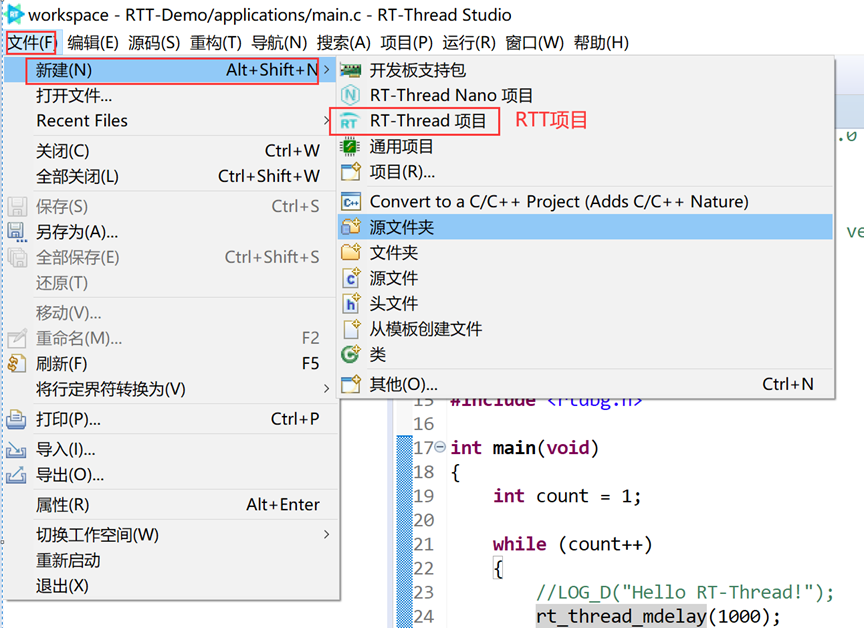Open the 导航(N) menu

(279, 42)
